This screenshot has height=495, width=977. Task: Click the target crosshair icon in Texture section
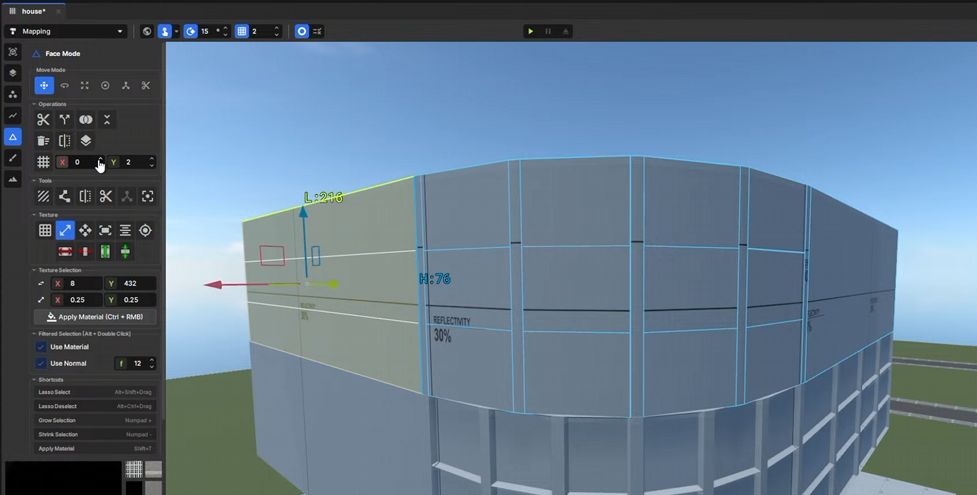(x=145, y=231)
